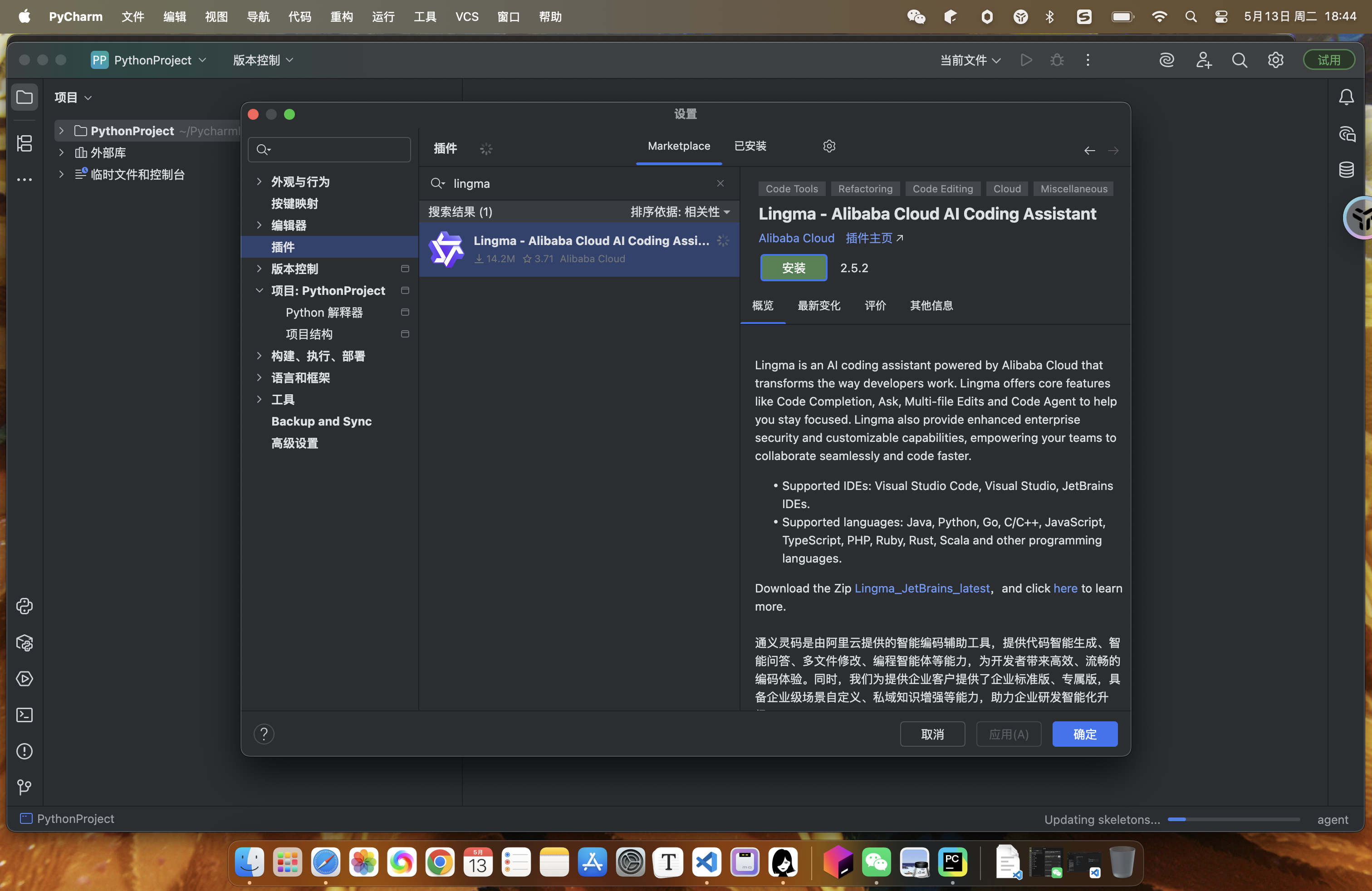Viewport: 1372px width, 891px height.
Task: Clear the lingma plugin search field
Action: coord(720,183)
